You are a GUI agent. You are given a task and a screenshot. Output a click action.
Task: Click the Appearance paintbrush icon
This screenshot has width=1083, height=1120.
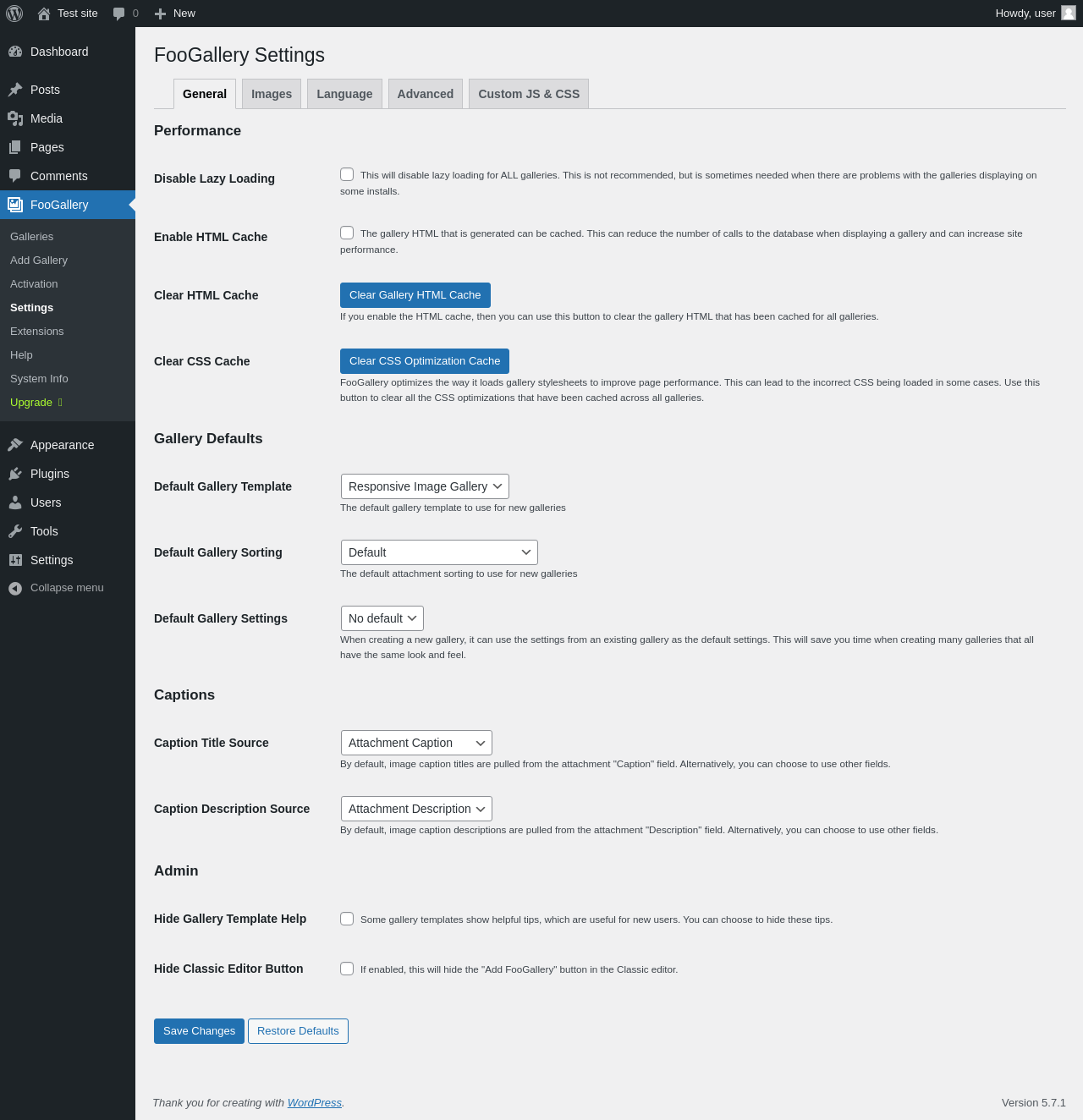pyautogui.click(x=15, y=445)
